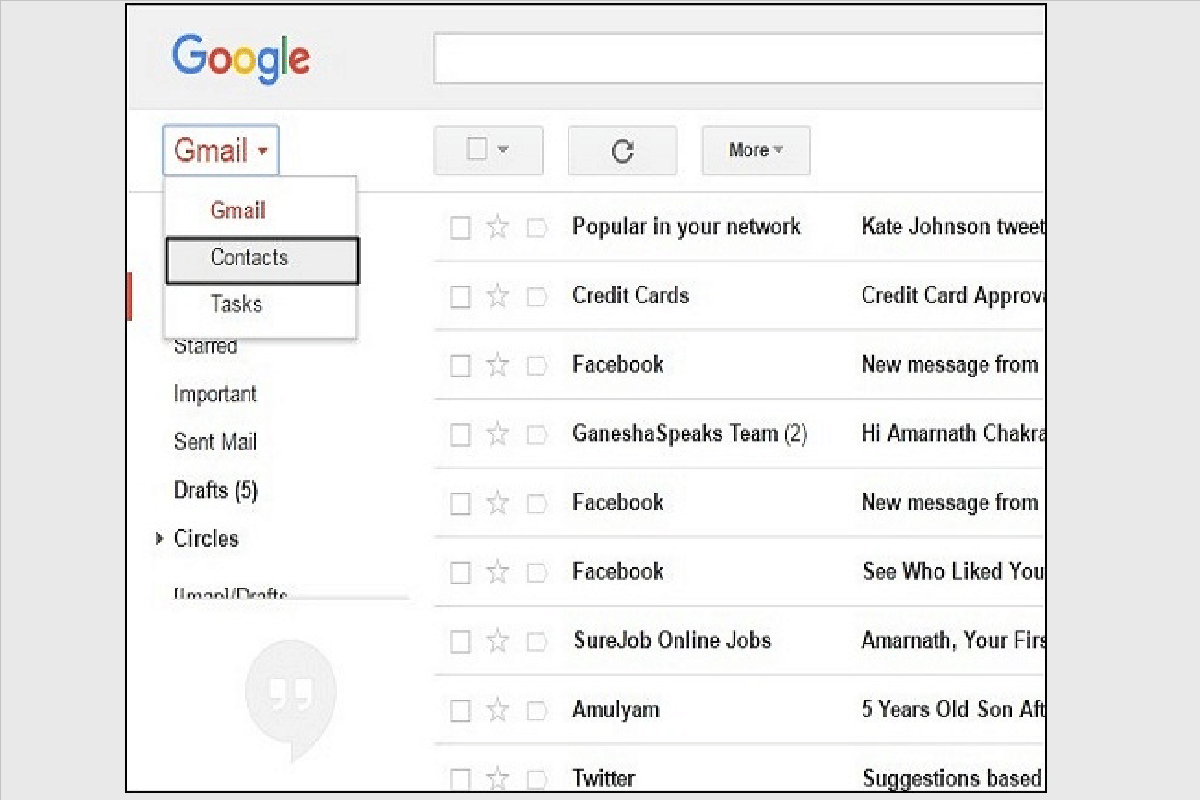Choose Contacts from the Gmail menu

(x=250, y=259)
